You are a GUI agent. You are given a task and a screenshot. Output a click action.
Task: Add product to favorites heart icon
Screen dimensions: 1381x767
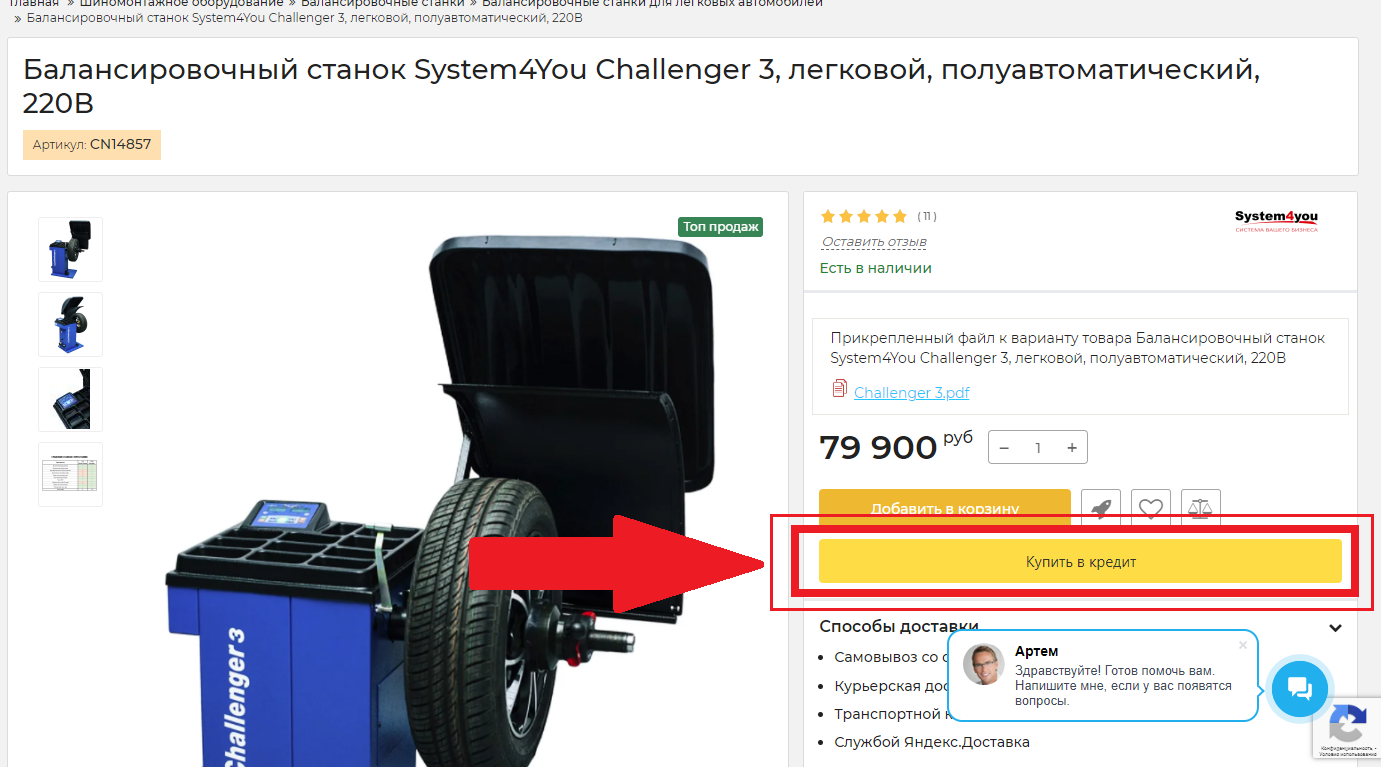click(1151, 507)
